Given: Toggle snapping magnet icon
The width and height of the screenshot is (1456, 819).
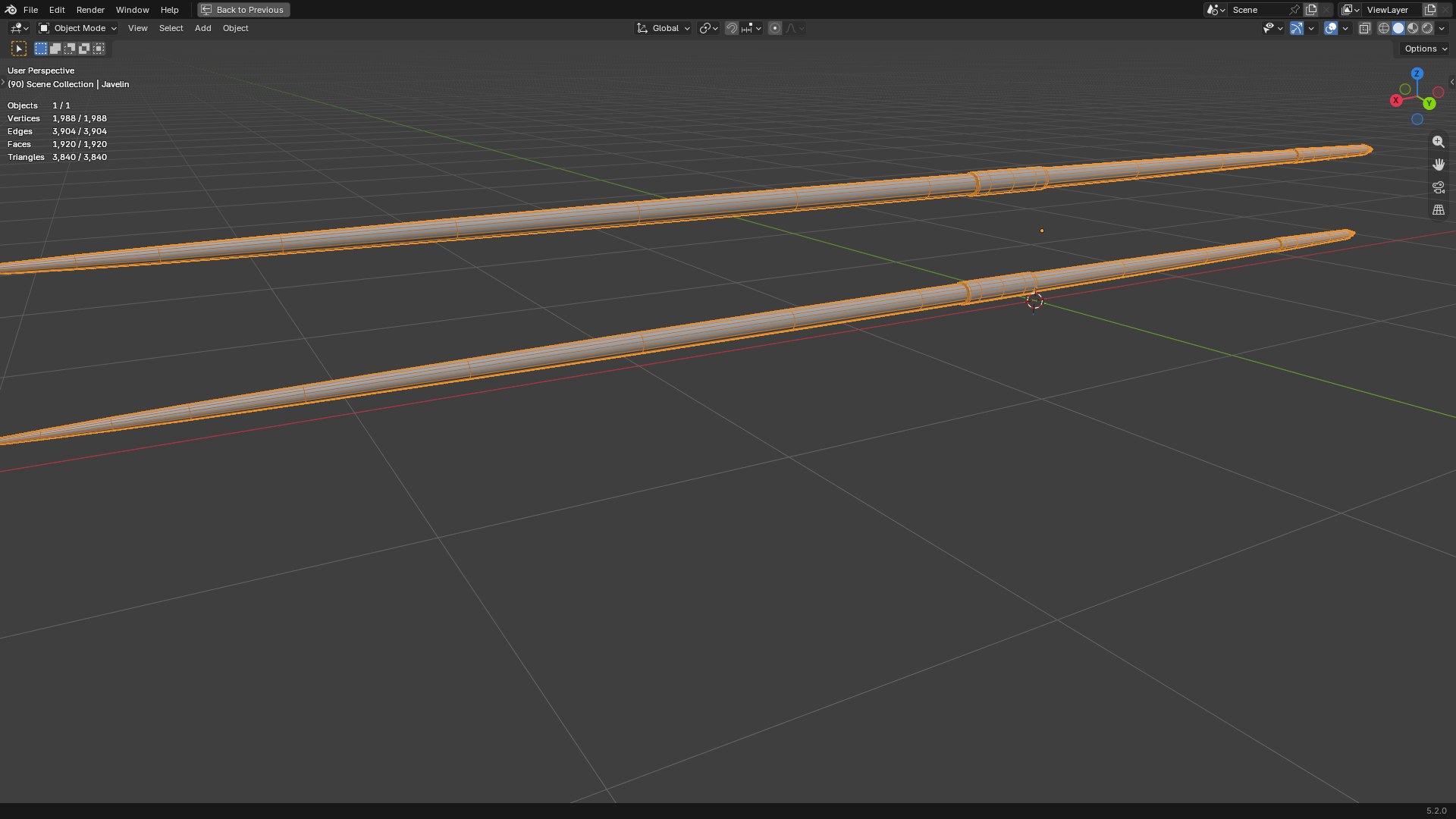Looking at the screenshot, I should point(732,28).
